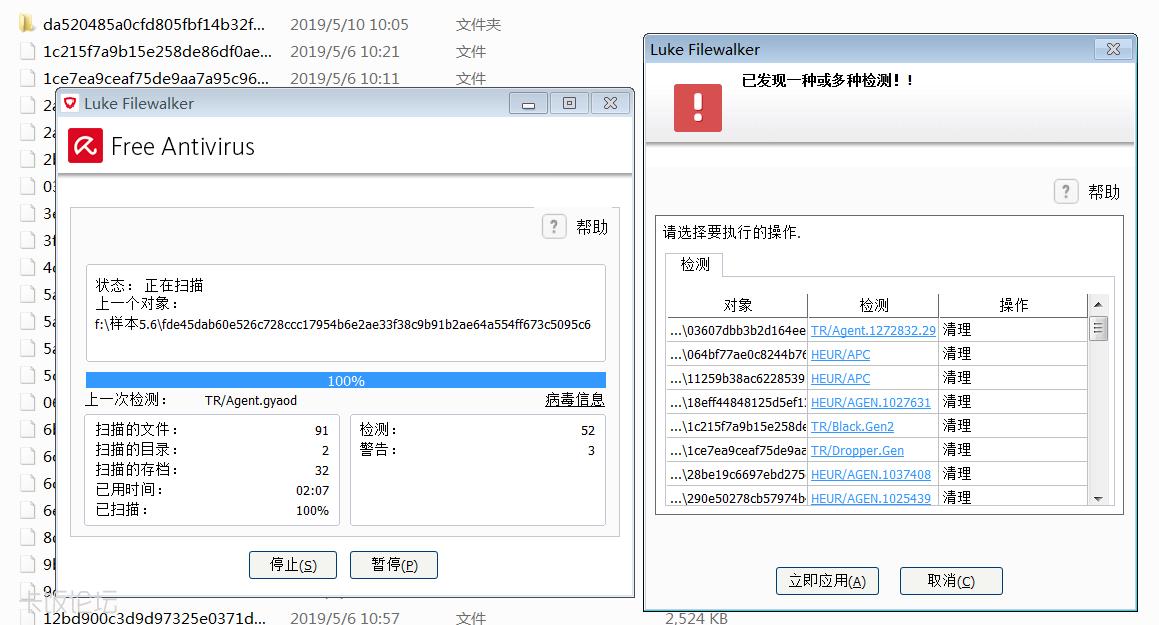Open the TR/Agent.1272832.29 detection link
Viewport: 1159px width, 625px height.
(x=872, y=330)
